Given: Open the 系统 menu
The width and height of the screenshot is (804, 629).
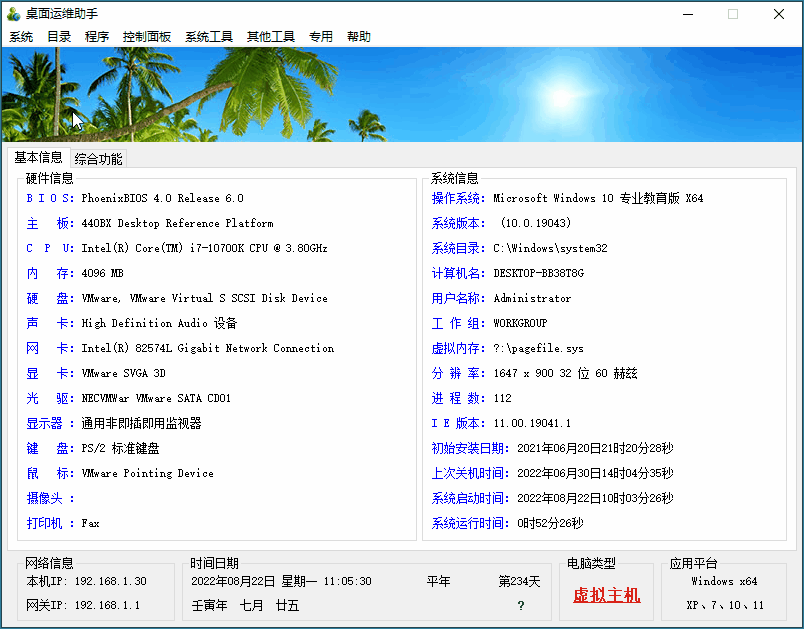Looking at the screenshot, I should [21, 36].
